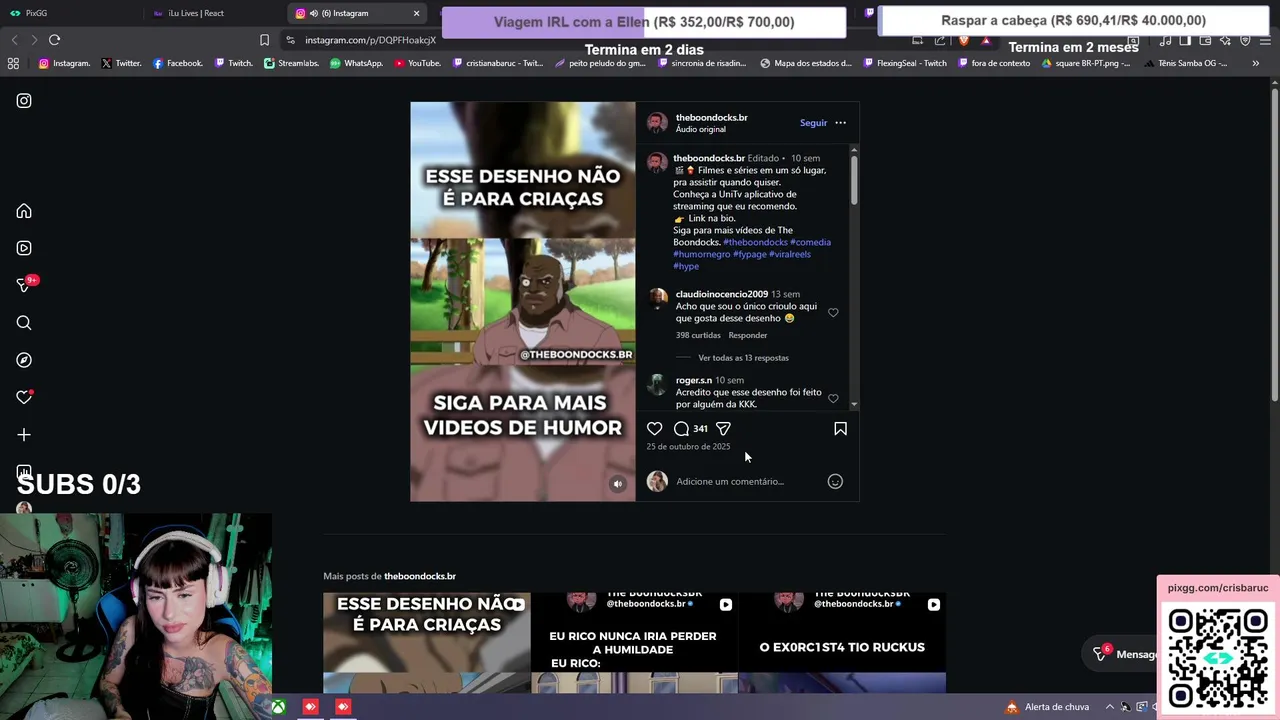Open direct messages icon with 9+ badge
This screenshot has height=720, width=1280.
pyautogui.click(x=24, y=285)
